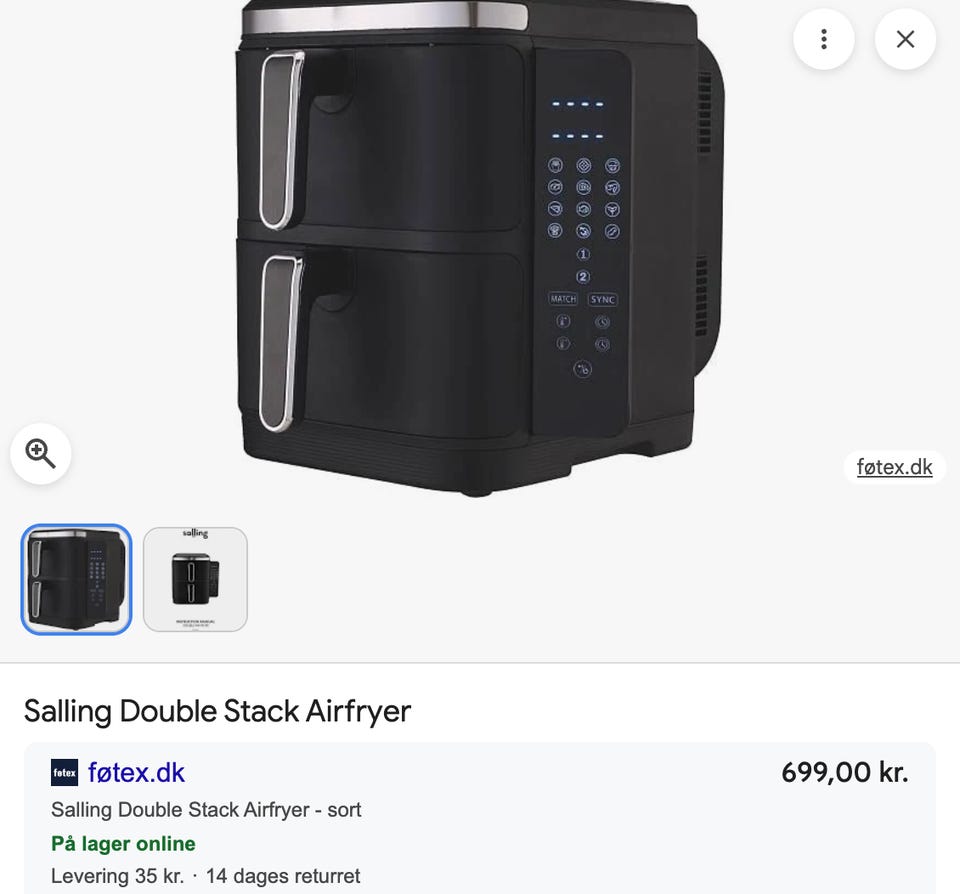Screen dimensions: 960x894
Task: Click the 699,00 kr. price
Action: [x=844, y=773]
